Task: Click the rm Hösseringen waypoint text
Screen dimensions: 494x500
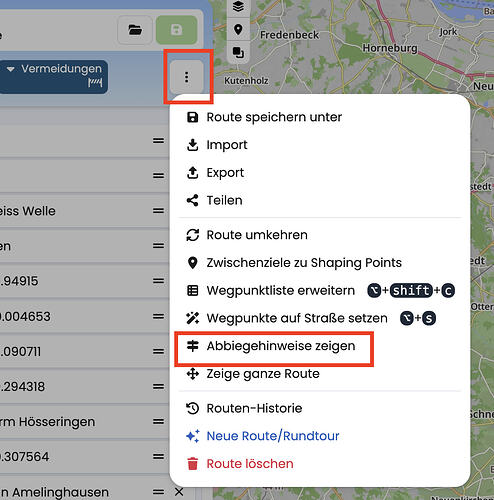Action: pos(47,422)
